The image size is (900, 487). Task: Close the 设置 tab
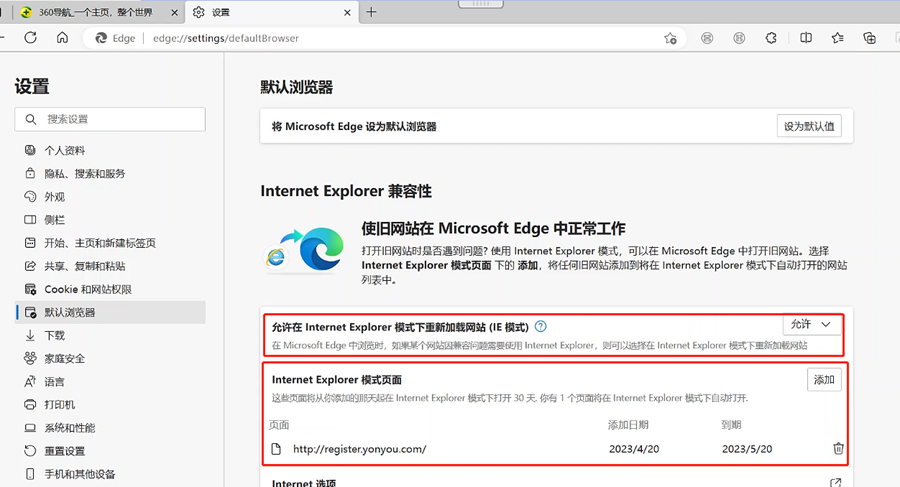[x=347, y=12]
